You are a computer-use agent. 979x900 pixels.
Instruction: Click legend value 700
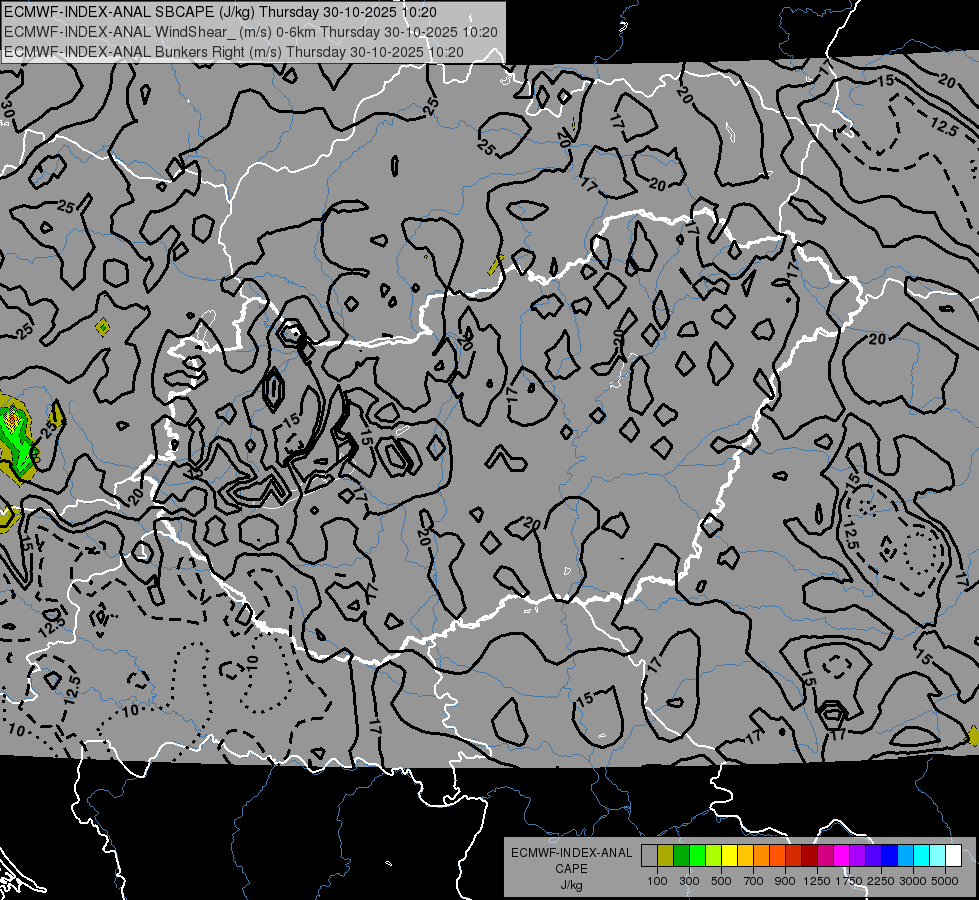pyautogui.click(x=754, y=881)
